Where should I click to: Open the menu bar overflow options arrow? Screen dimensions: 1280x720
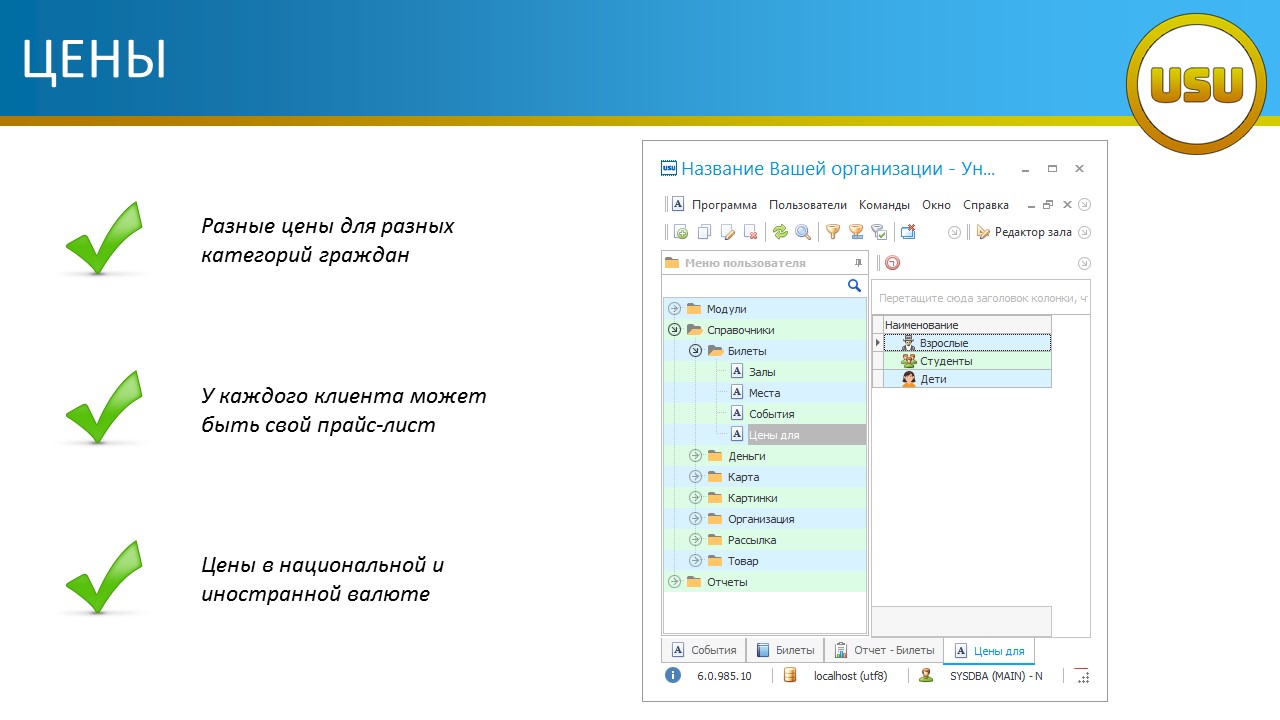coord(1085,204)
